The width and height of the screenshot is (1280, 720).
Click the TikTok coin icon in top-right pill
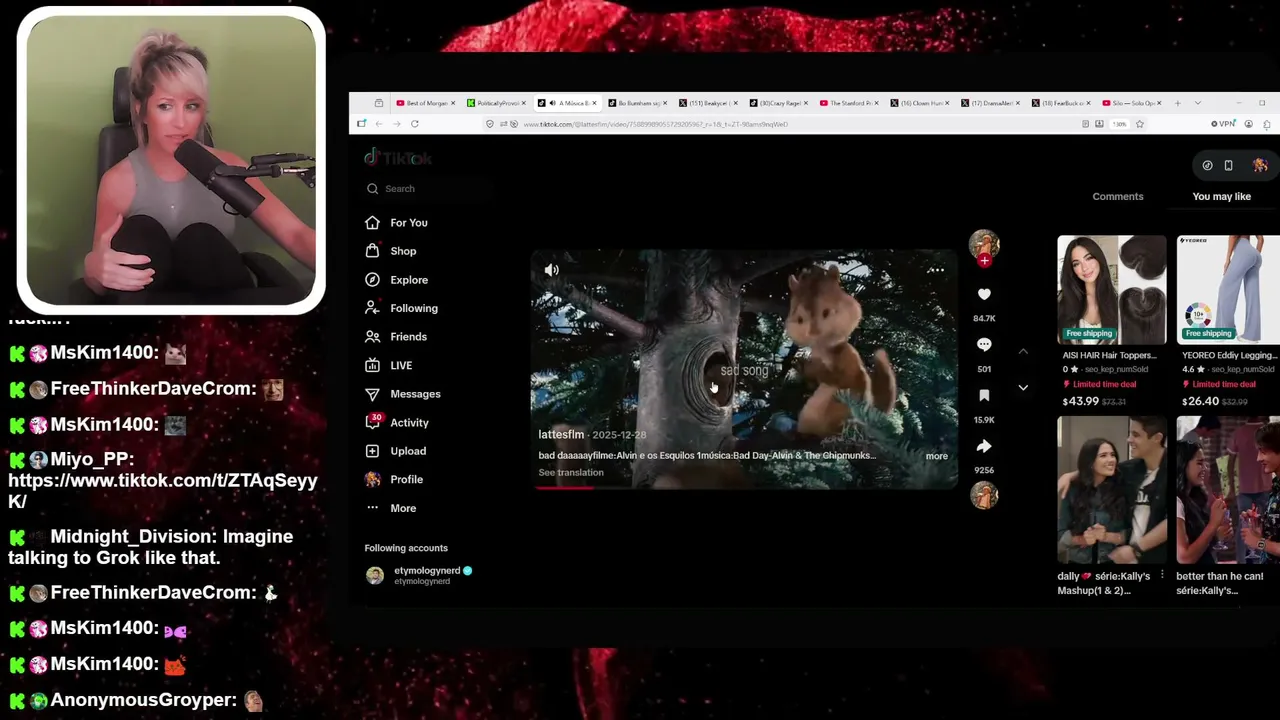tap(1207, 165)
